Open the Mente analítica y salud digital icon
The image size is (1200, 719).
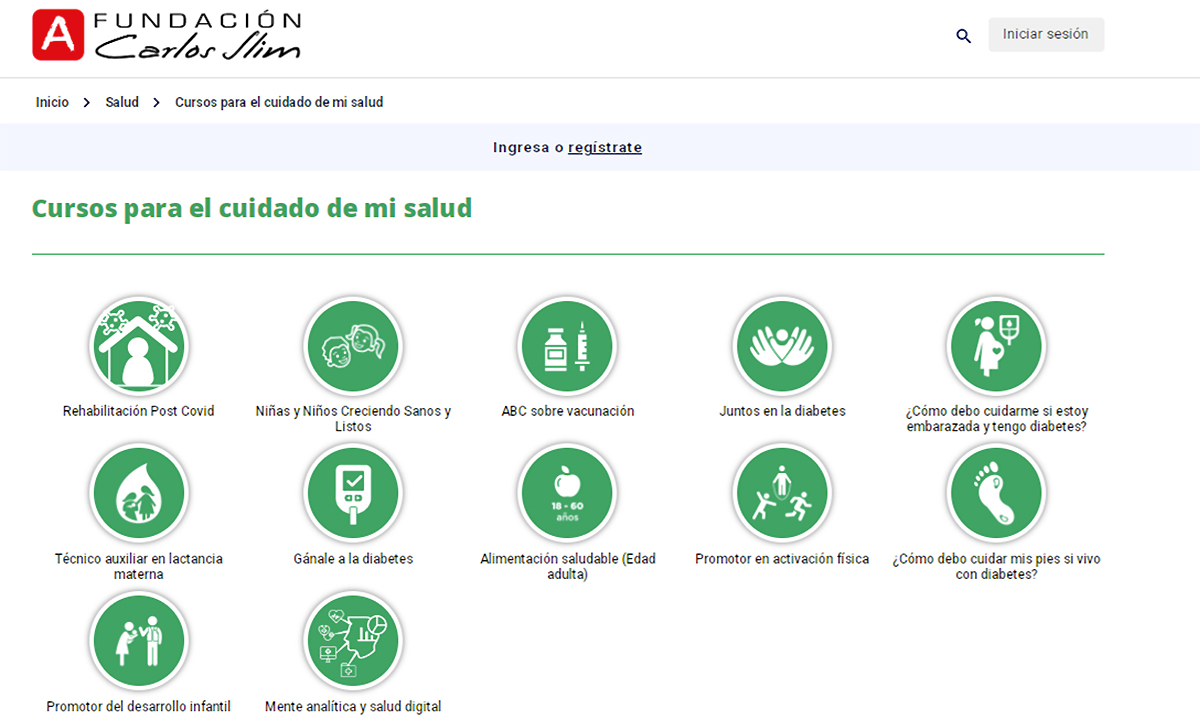[352, 640]
